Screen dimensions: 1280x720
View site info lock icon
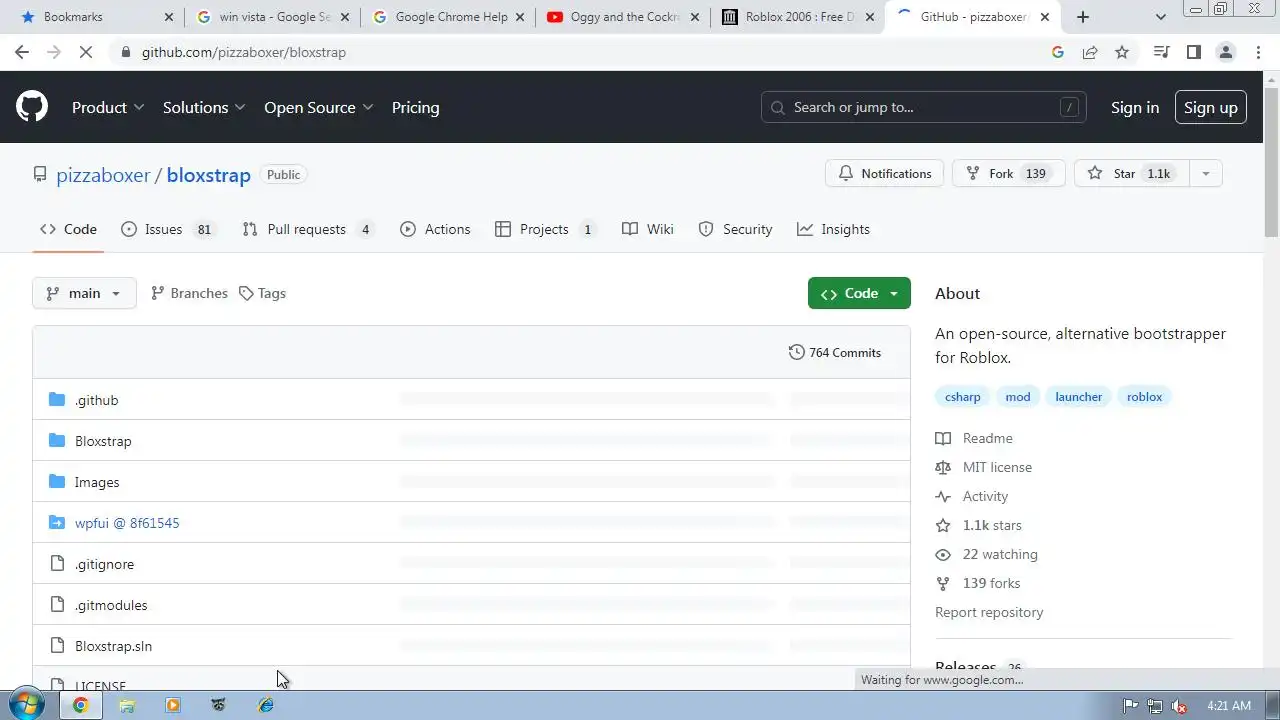125,52
